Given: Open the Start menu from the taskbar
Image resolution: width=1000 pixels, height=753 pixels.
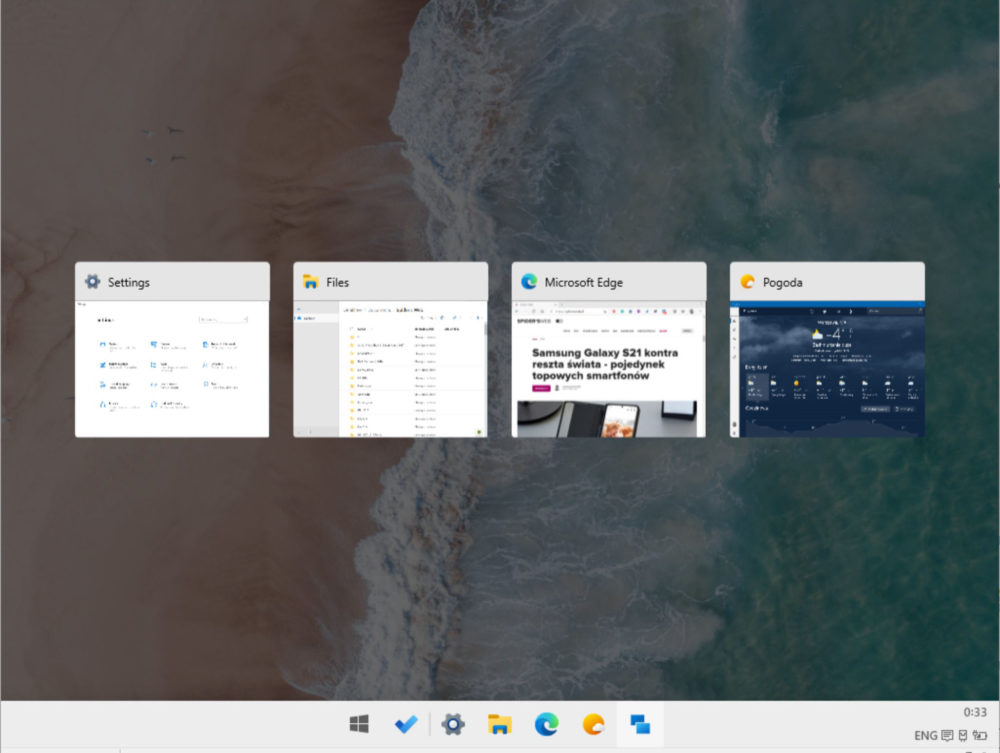Looking at the screenshot, I should (x=359, y=724).
